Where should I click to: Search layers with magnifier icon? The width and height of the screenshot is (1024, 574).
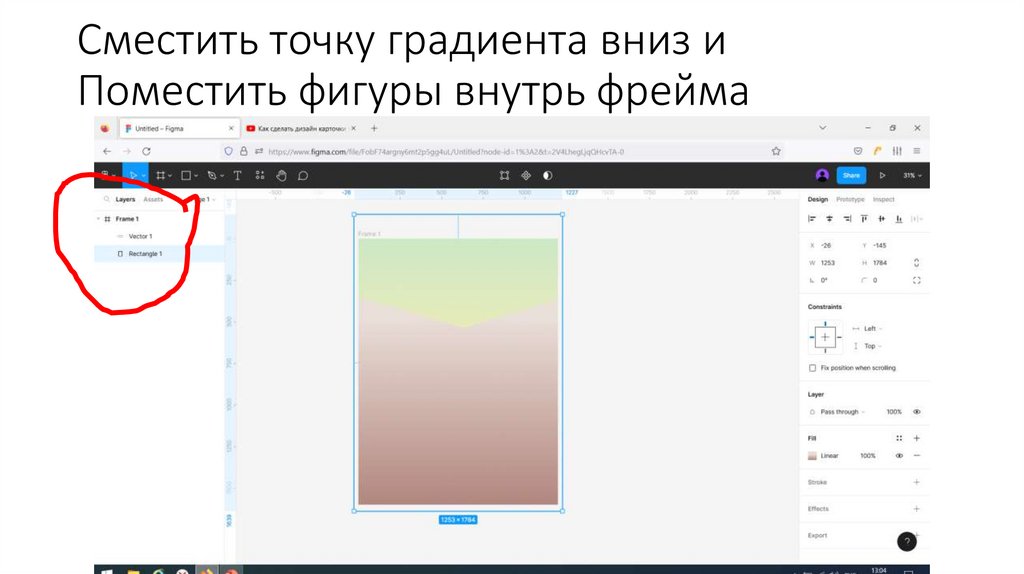(106, 199)
